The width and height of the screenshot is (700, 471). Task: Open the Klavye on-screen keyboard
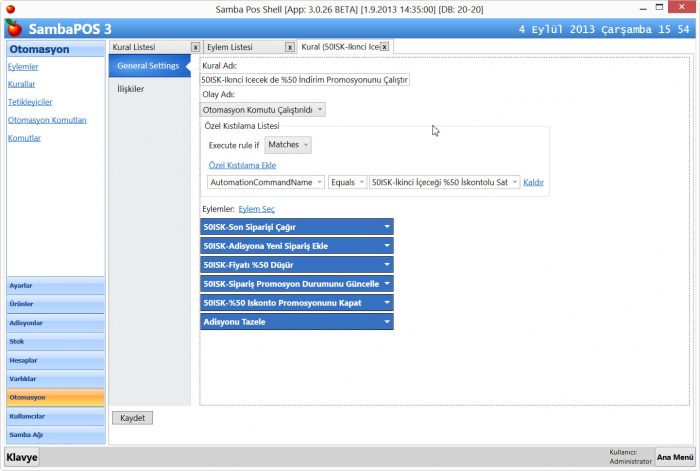click(x=22, y=457)
